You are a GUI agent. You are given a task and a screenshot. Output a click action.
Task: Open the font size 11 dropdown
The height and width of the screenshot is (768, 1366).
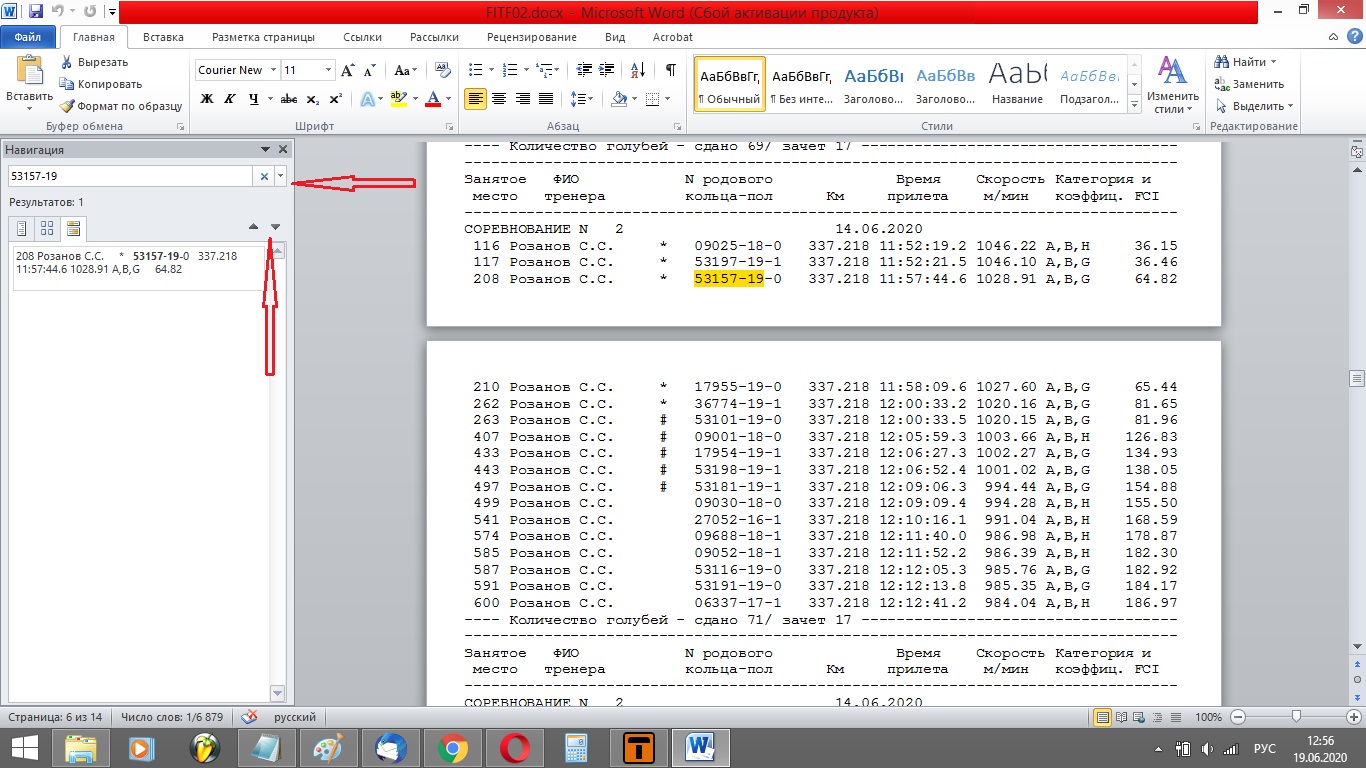(328, 70)
